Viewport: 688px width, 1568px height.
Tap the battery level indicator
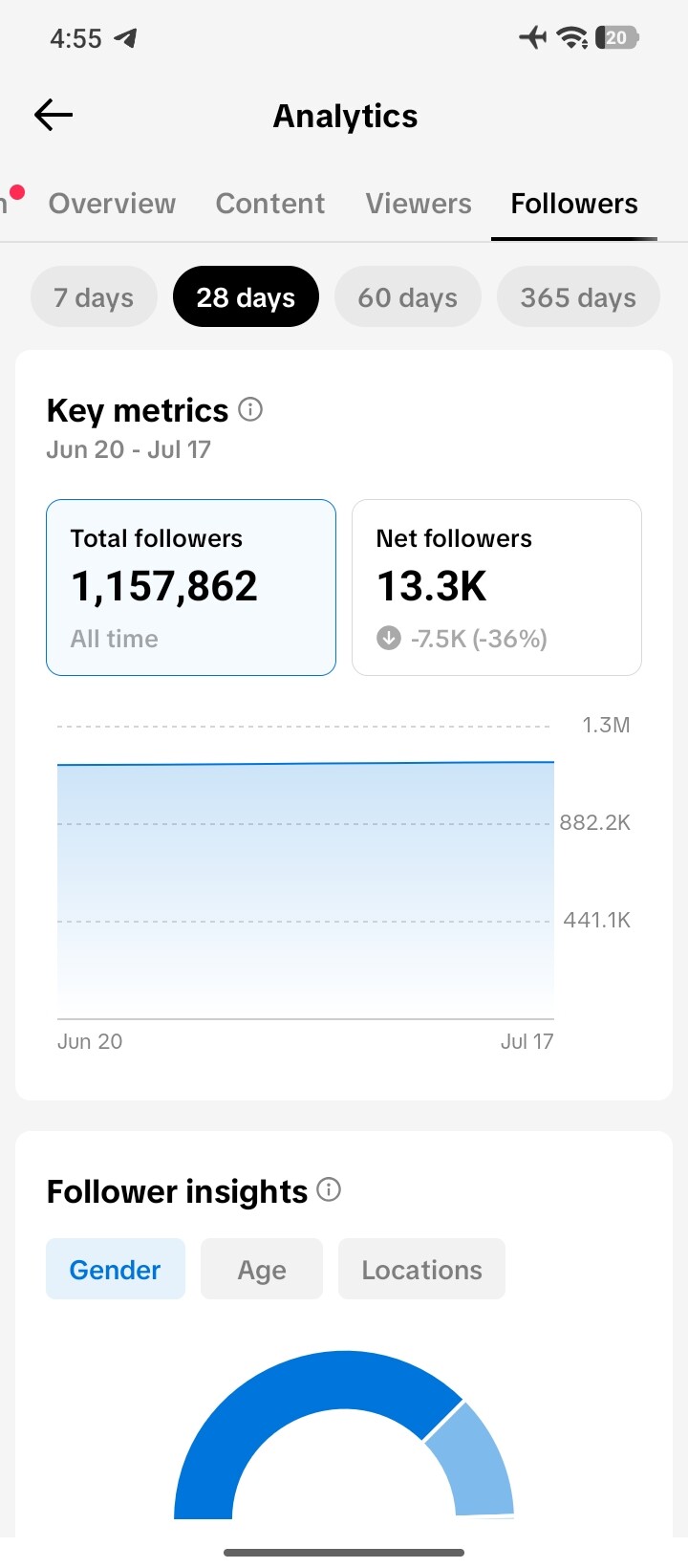[616, 38]
